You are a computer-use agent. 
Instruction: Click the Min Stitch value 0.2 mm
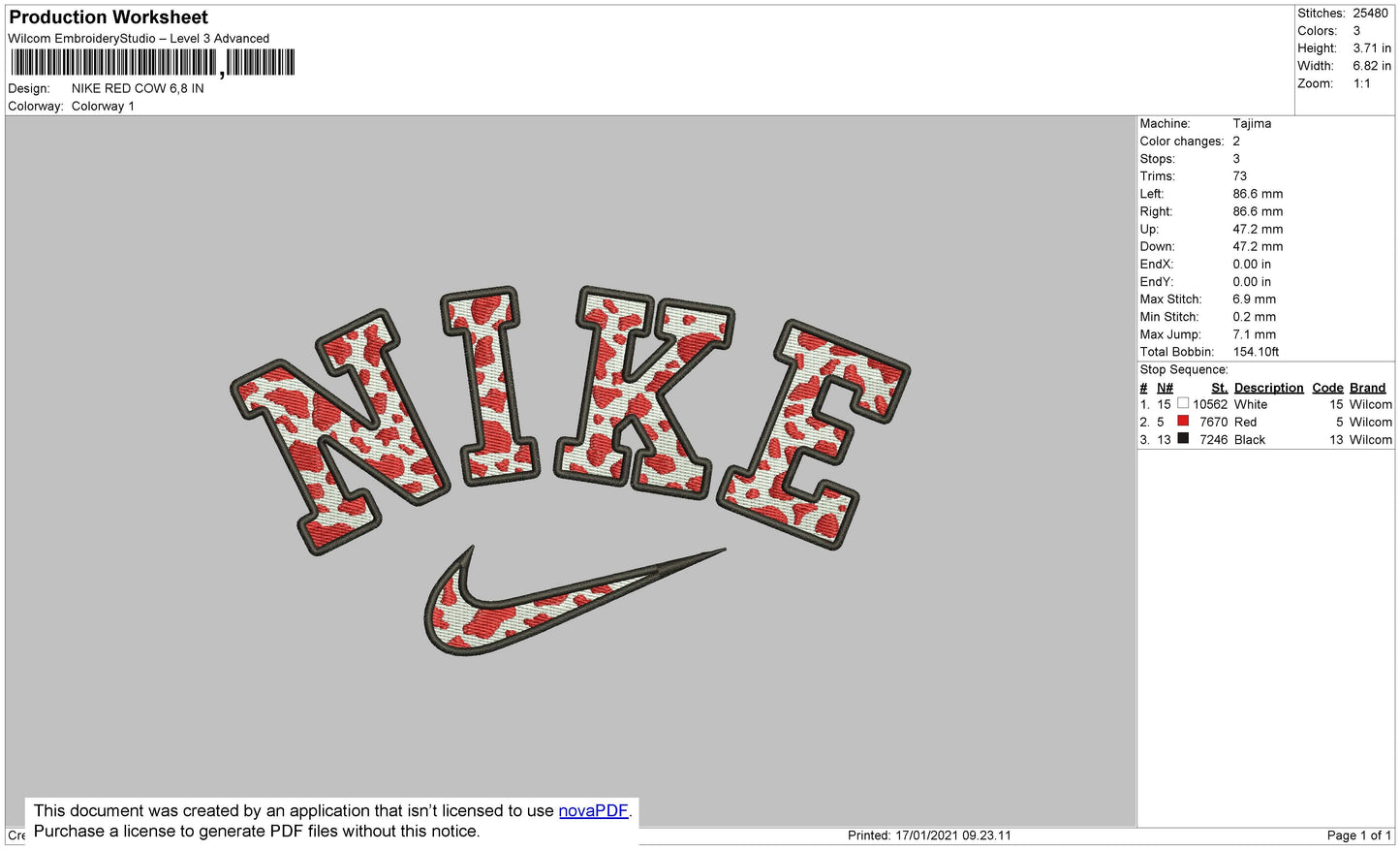[1255, 317]
